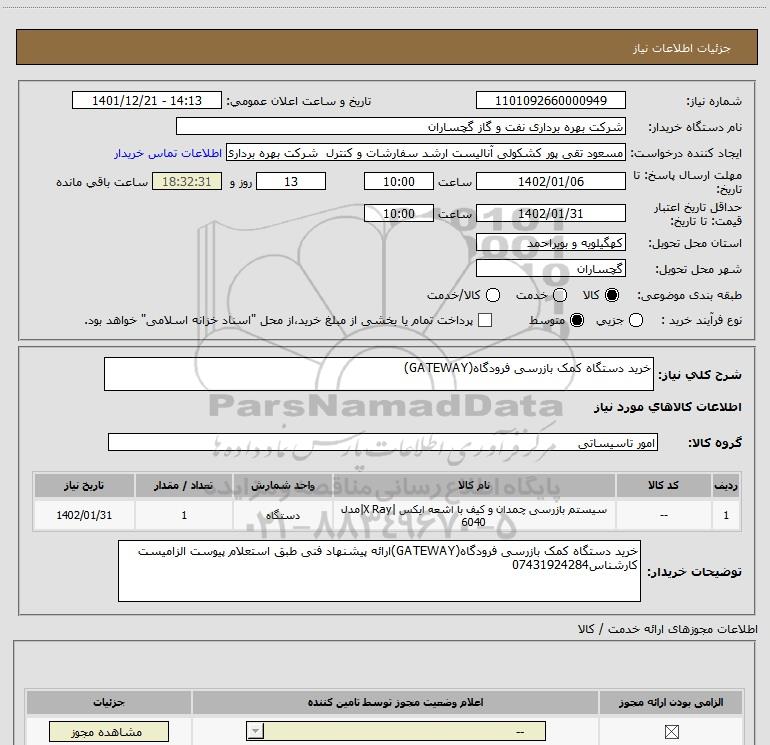The height and width of the screenshot is (745, 770).
Task: Click the announcement date field 1401/12/21 - 14:13
Action: point(147,101)
